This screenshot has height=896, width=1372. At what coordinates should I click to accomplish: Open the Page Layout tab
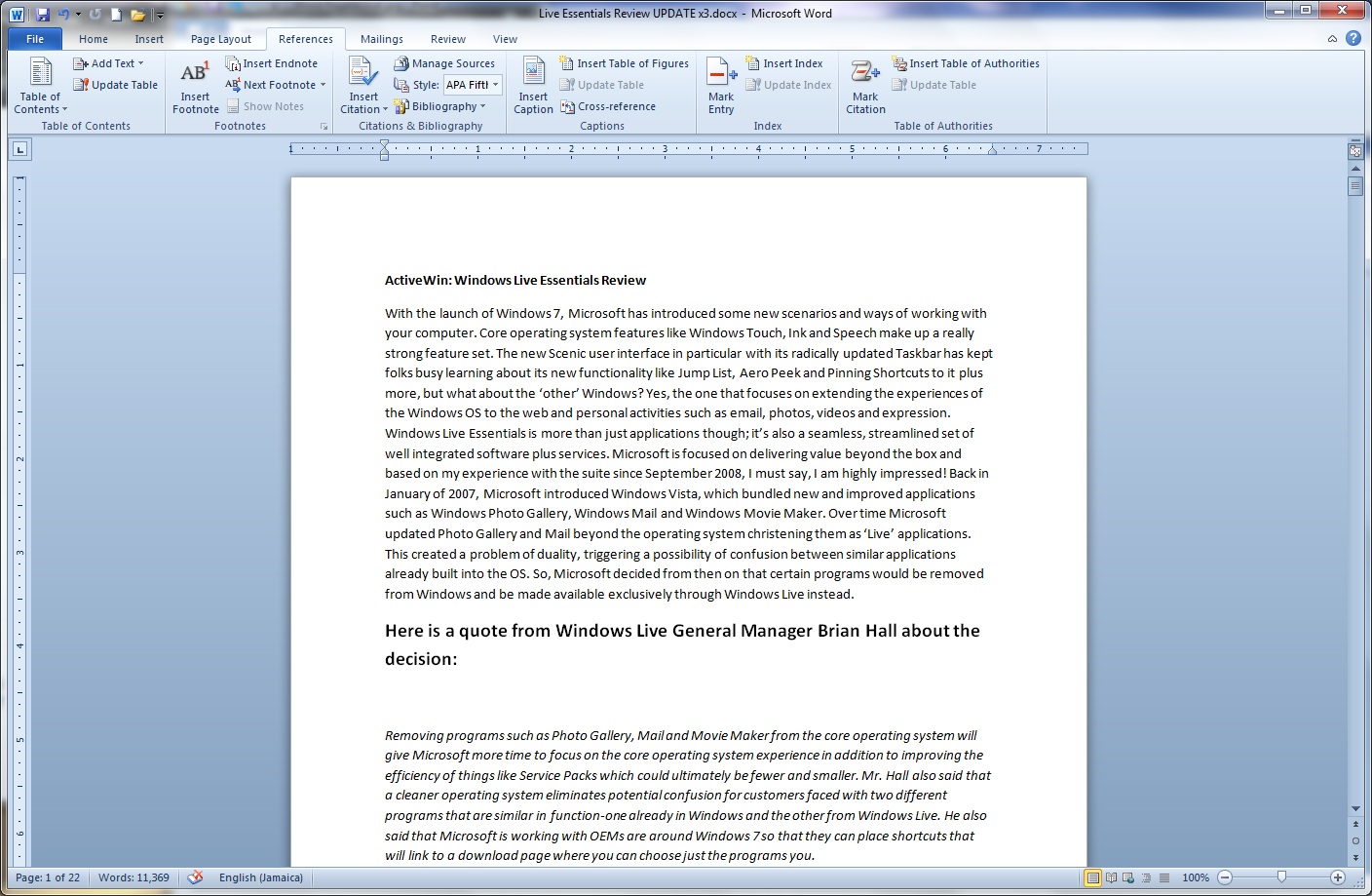pos(220,39)
